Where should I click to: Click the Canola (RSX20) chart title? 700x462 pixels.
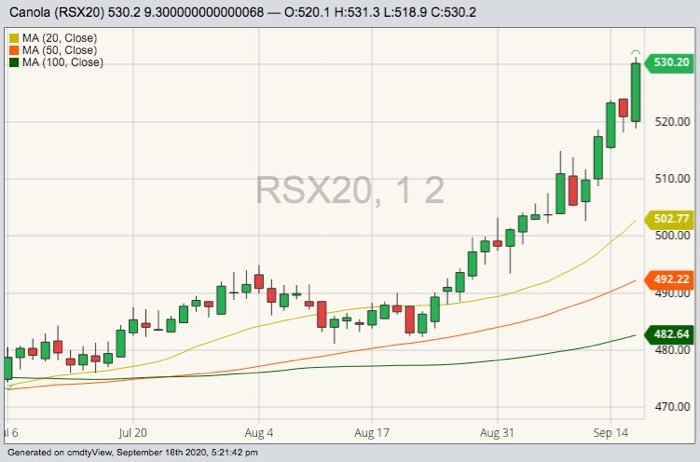tap(66, 12)
